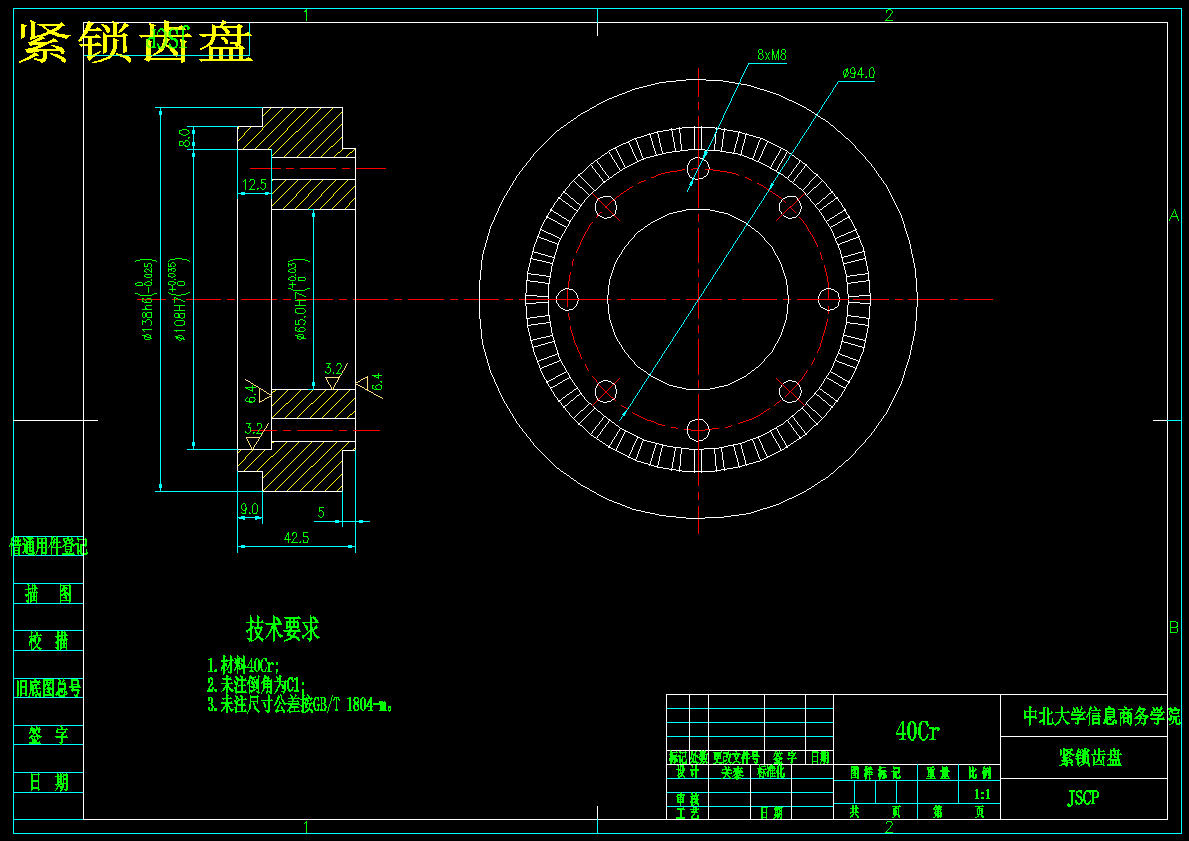Click the 校描 cell in left margin
The image size is (1189, 841).
[x=49, y=641]
